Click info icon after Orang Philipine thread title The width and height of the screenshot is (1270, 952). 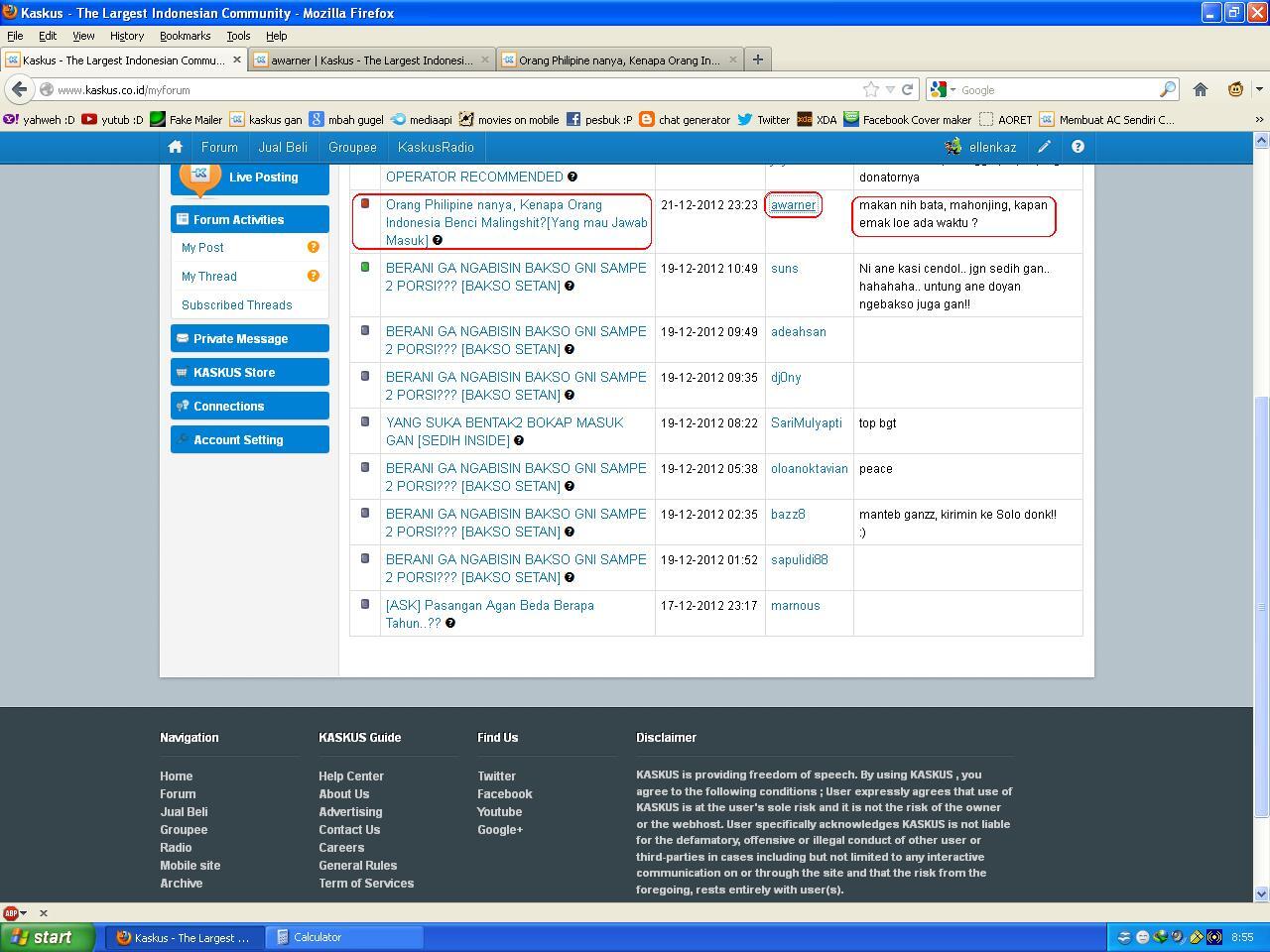tap(438, 240)
